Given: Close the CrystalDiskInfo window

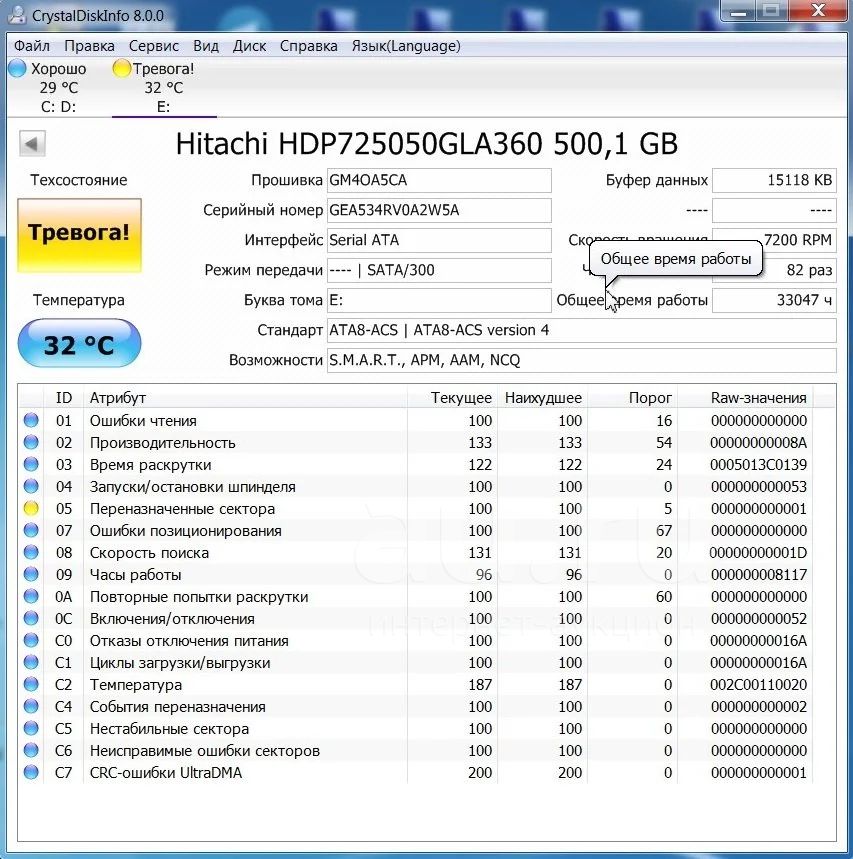Looking at the screenshot, I should (818, 11).
